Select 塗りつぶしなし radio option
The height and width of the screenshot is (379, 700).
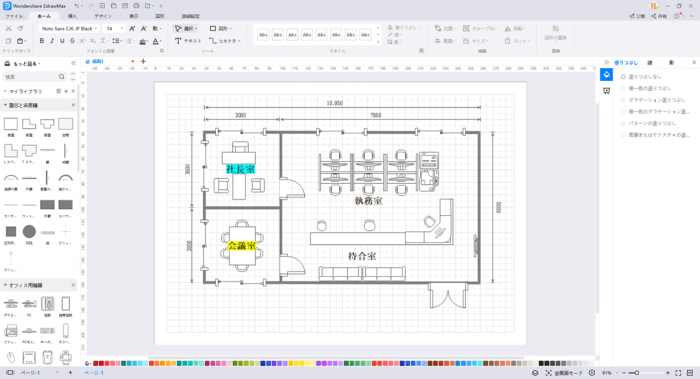pos(623,77)
